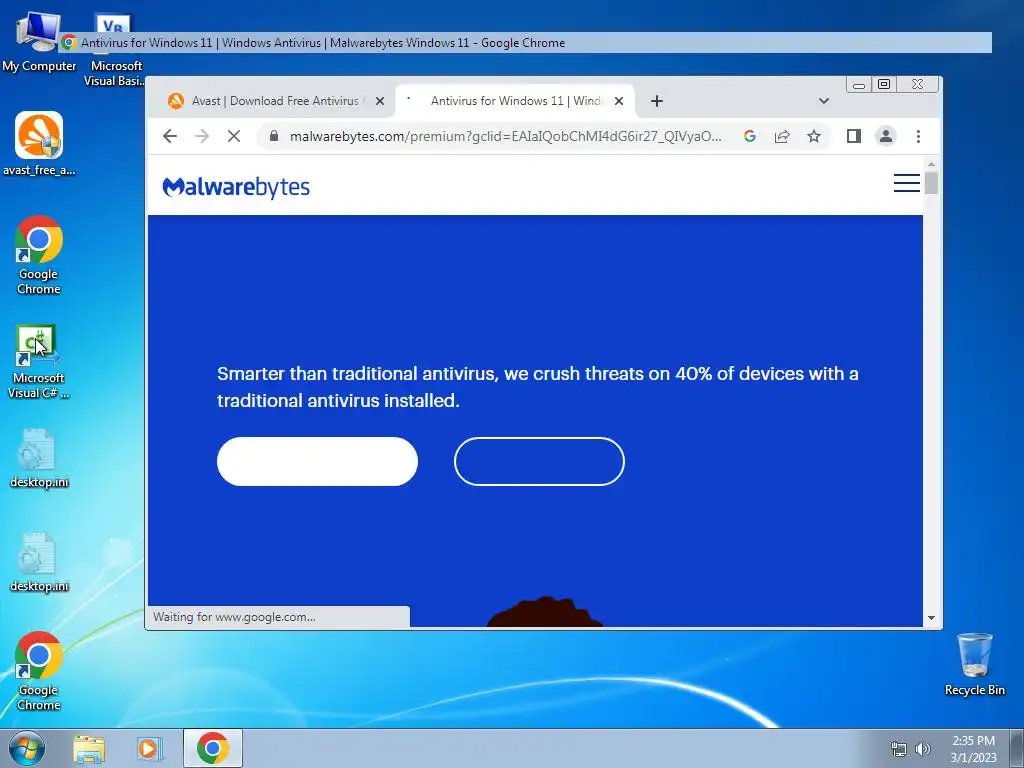
Task: Open the My Computer desktop icon
Action: (38, 40)
